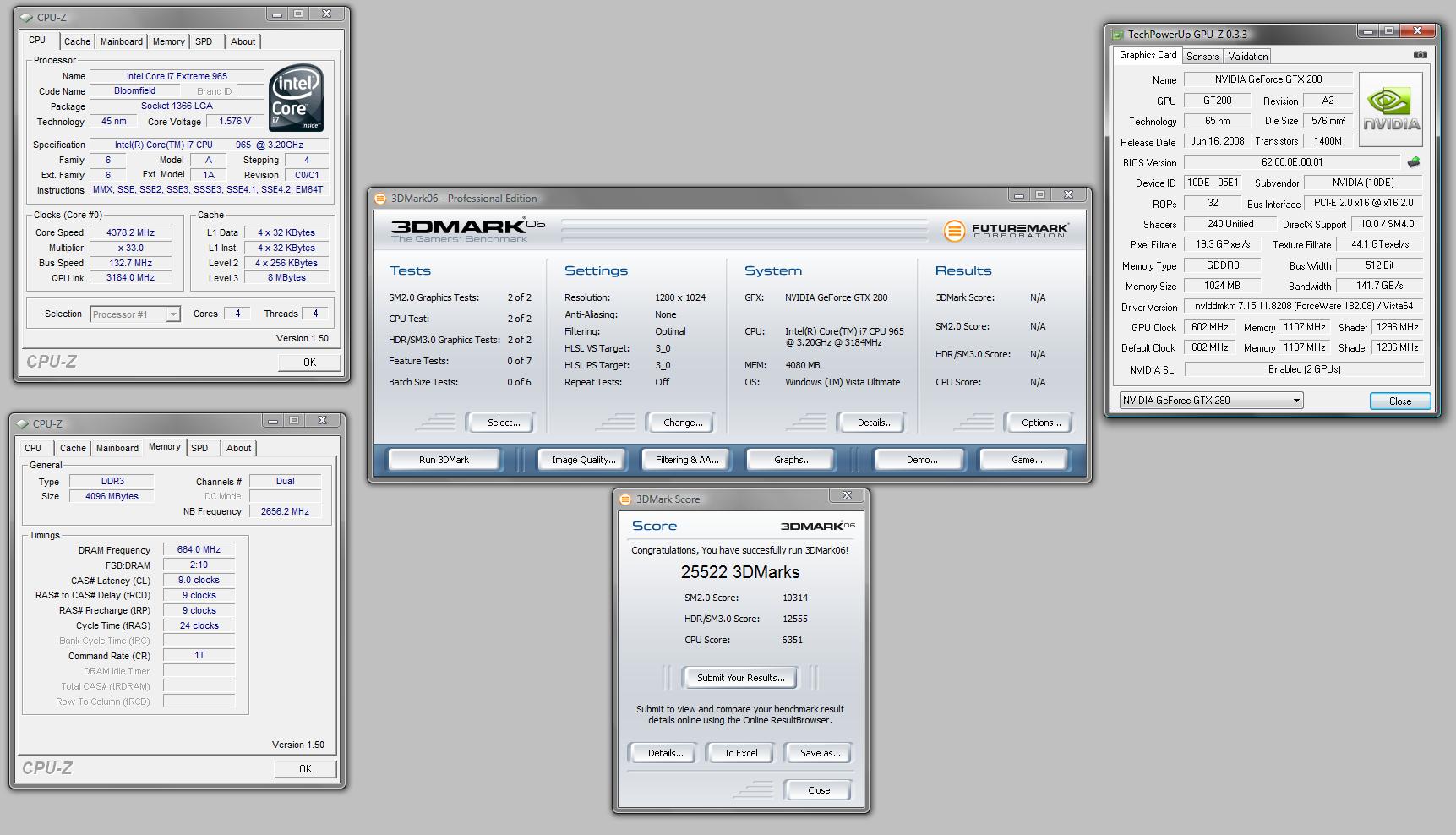This screenshot has height=835, width=1456.
Task: Open Memory tab in top CPU-Z window
Action: tap(169, 41)
